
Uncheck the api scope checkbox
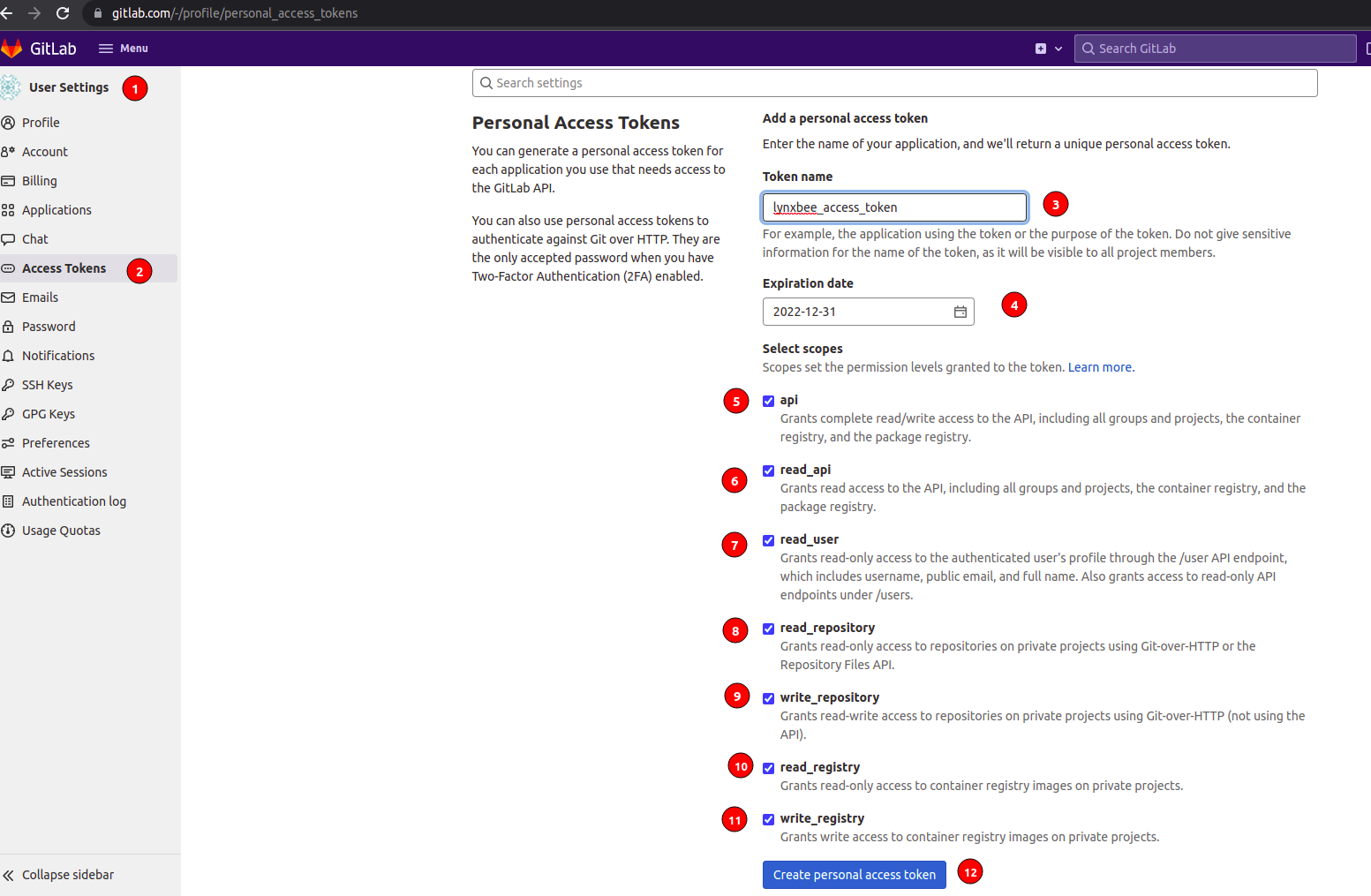coord(768,401)
